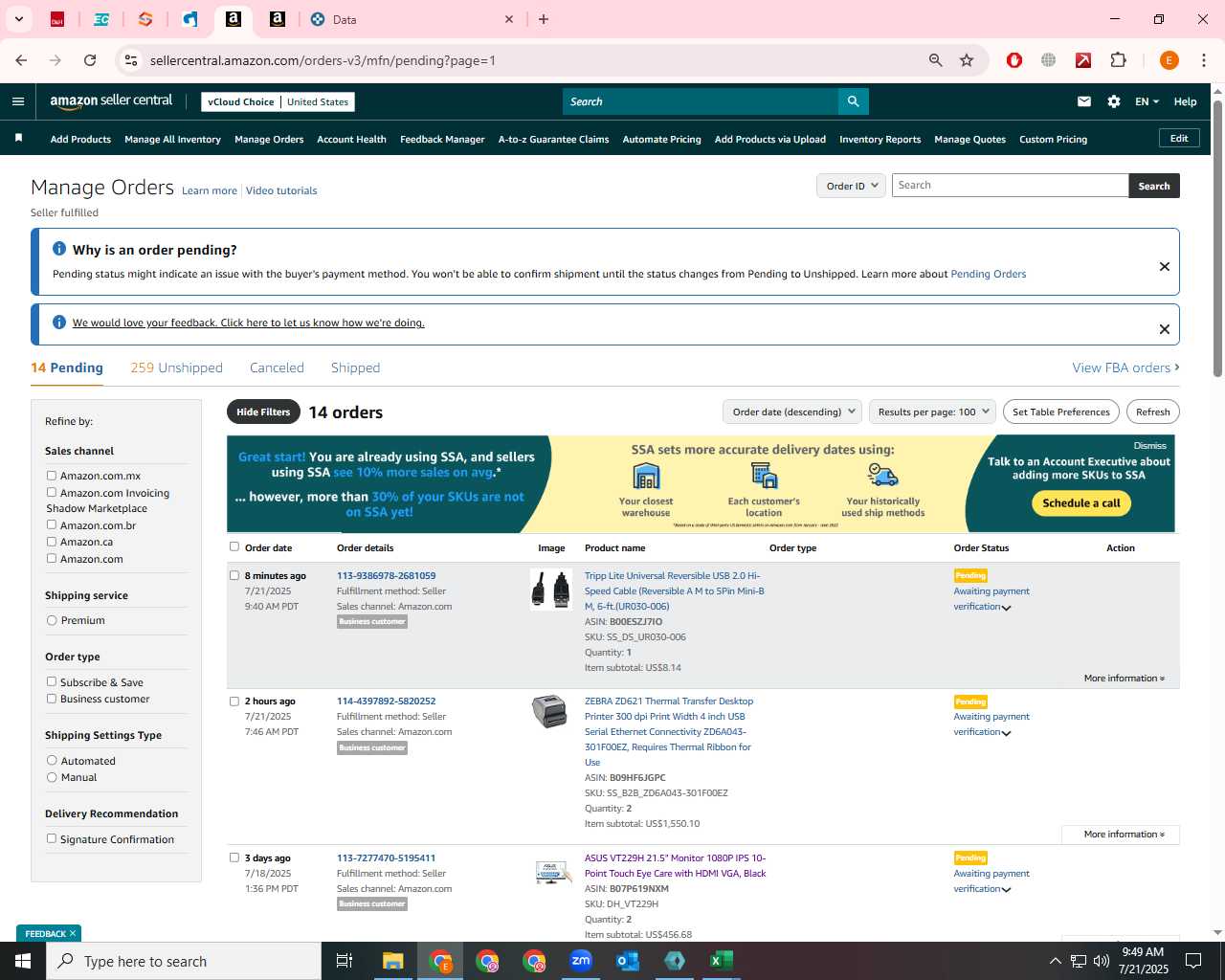Viewport: 1225px width, 980px height.
Task: Expand More information on the Tripp Lite order
Action: pos(1125,678)
